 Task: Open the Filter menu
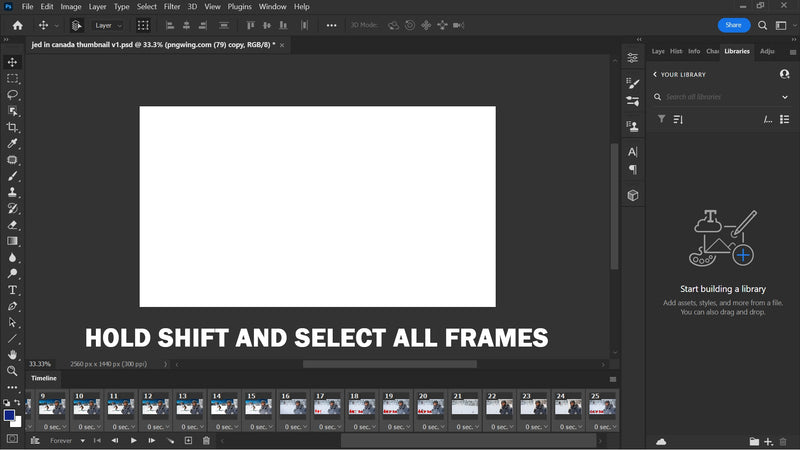pyautogui.click(x=172, y=7)
